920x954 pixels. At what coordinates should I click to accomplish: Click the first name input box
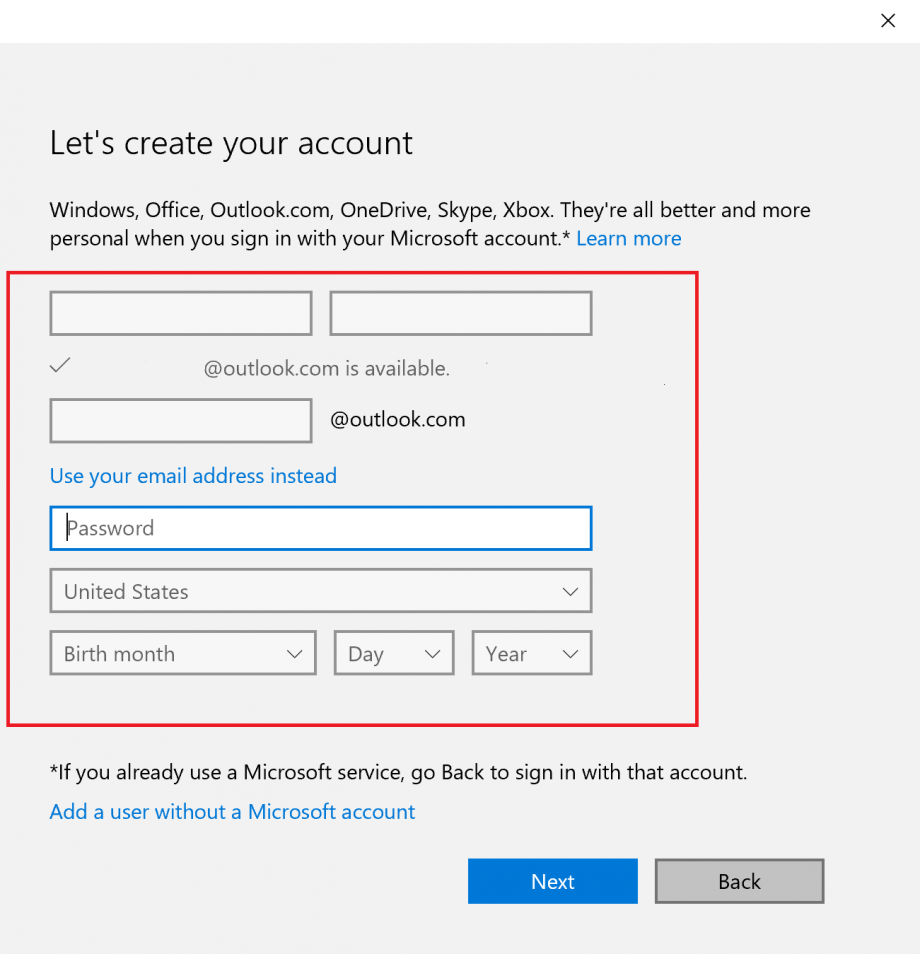pyautogui.click(x=180, y=313)
